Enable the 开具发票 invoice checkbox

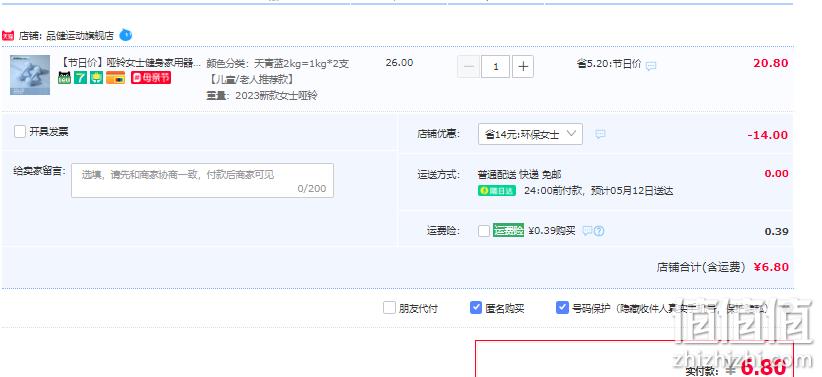click(x=20, y=132)
